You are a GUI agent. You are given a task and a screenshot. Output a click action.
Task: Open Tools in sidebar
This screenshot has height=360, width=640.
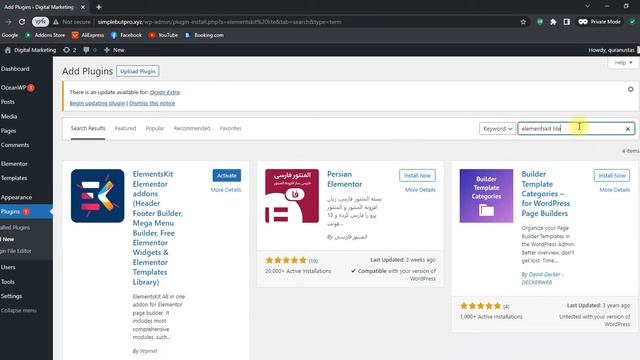pos(8,282)
